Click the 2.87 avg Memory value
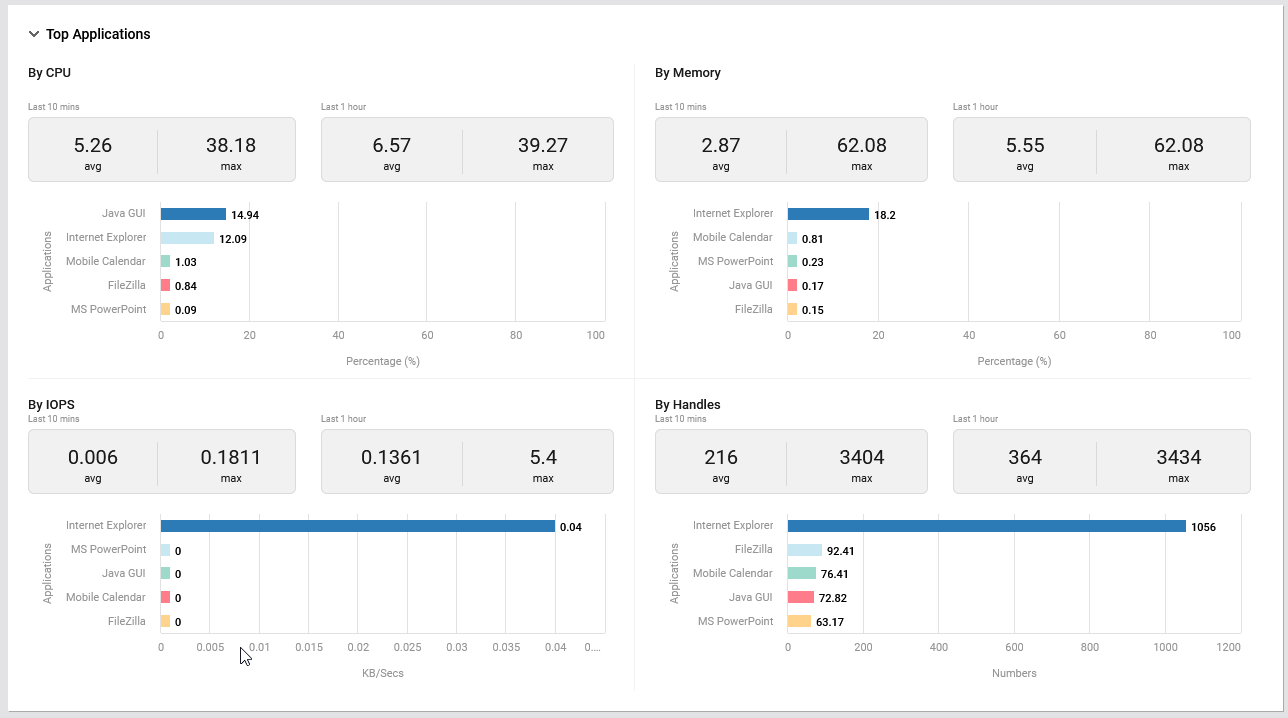 pos(720,145)
